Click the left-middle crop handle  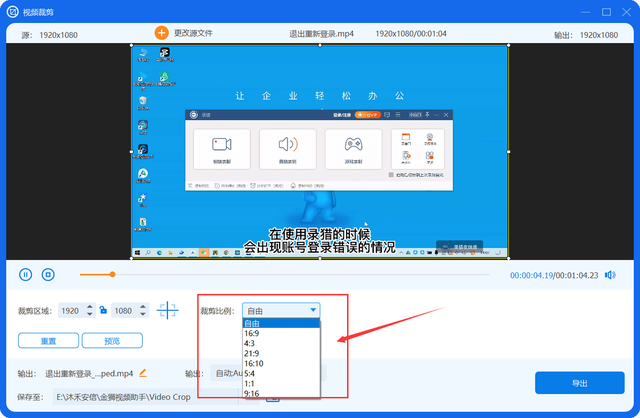pyautogui.click(x=131, y=152)
